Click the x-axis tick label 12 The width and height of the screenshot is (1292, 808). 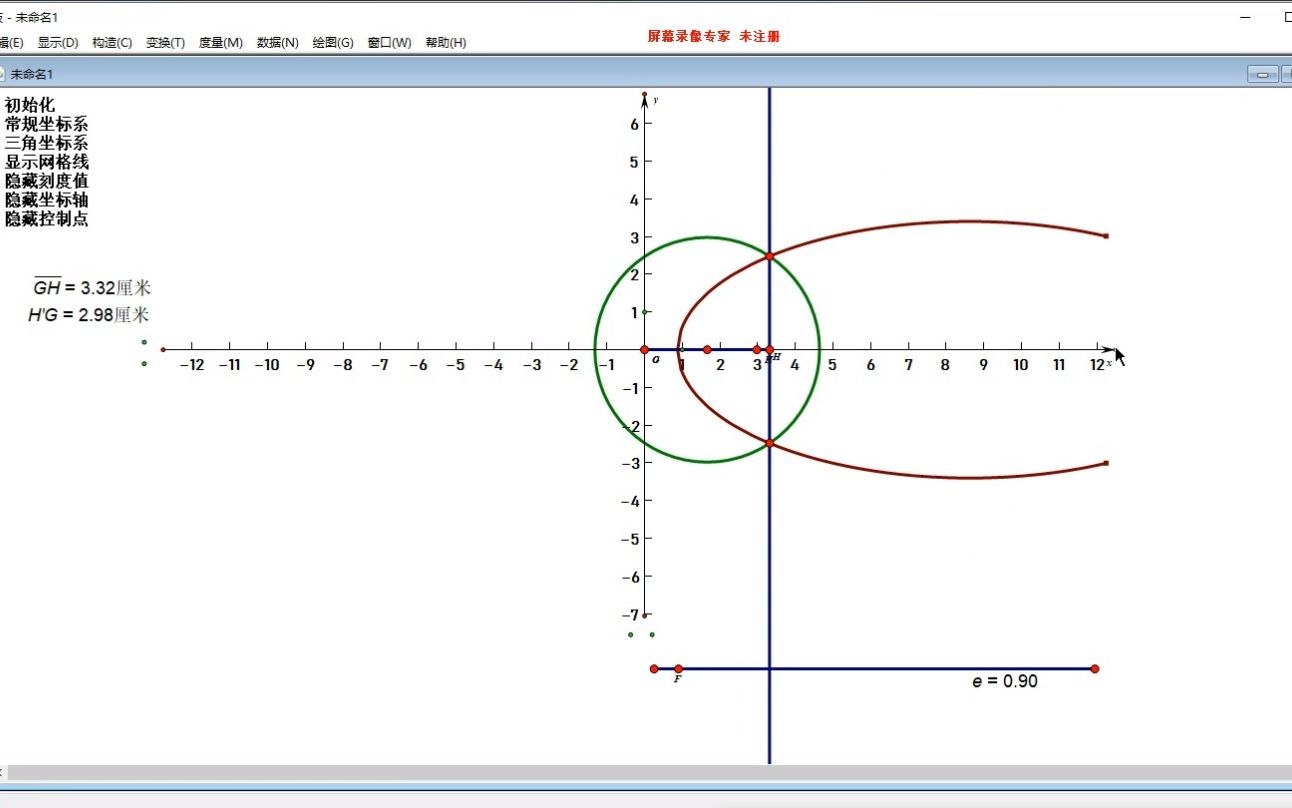point(1097,365)
